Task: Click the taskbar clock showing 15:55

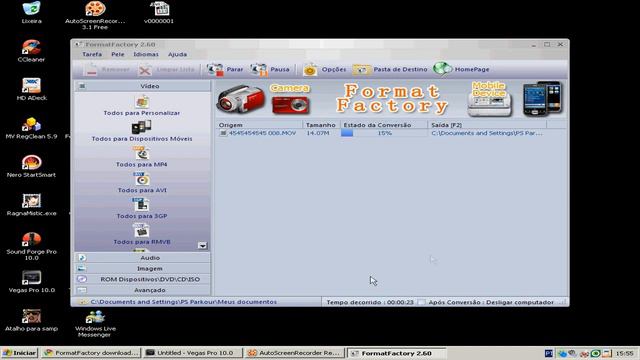Action: [x=624, y=353]
